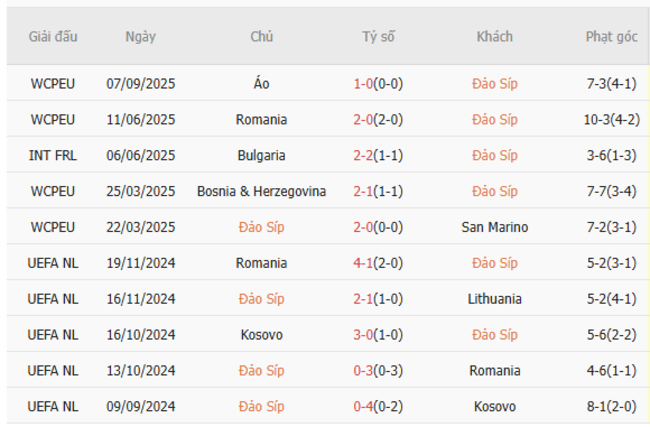
Task: Click Kosovo in the 16/10/2024 row
Action: coord(262,335)
